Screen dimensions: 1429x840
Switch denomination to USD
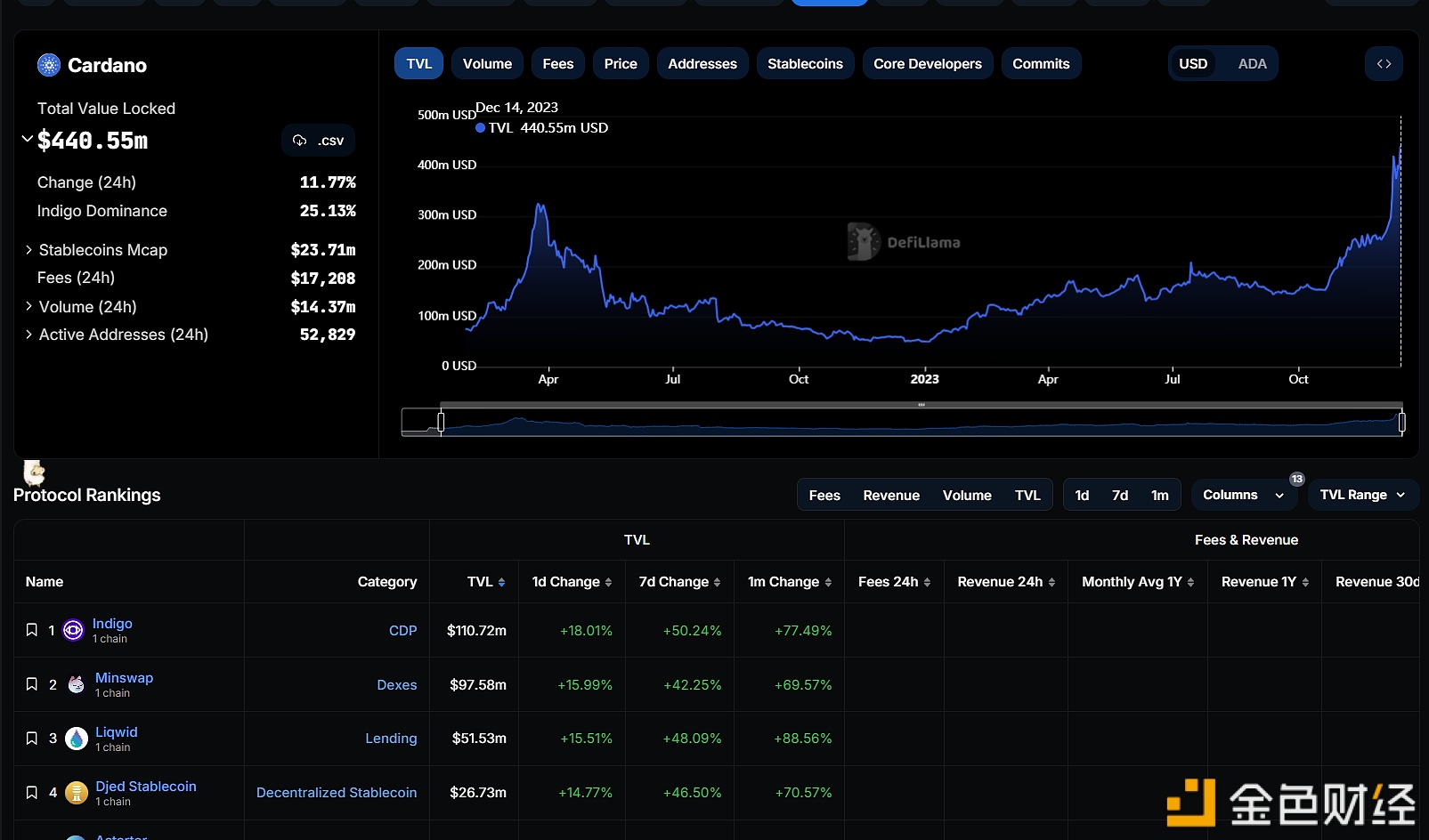tap(1193, 64)
